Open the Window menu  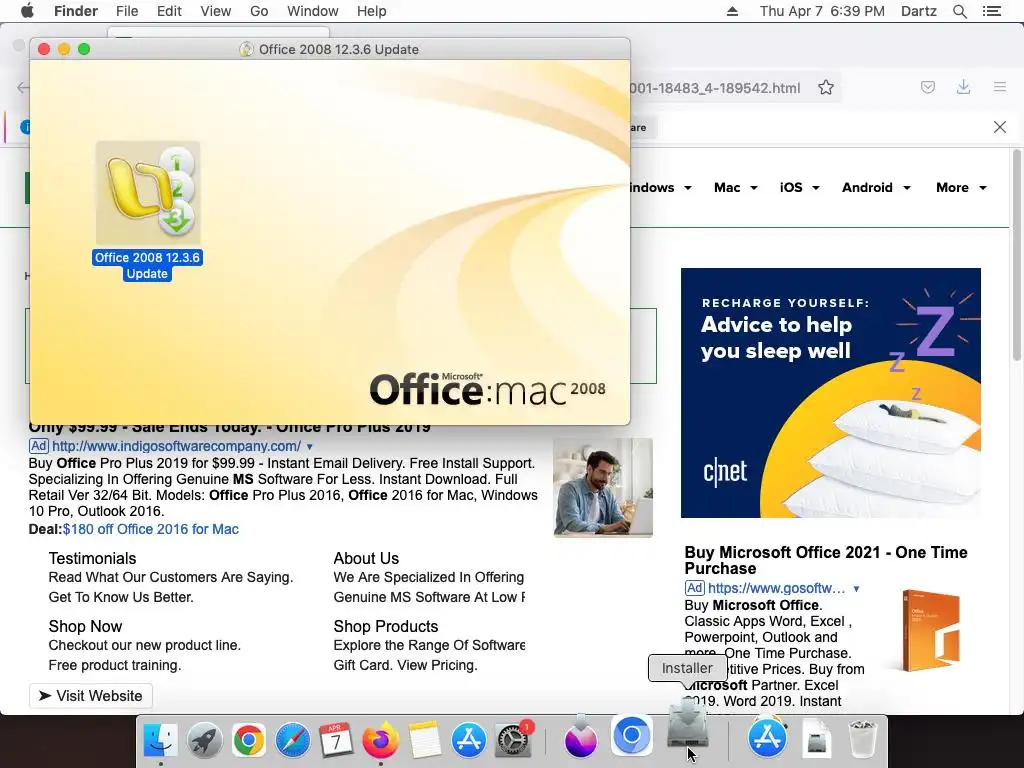coord(313,11)
